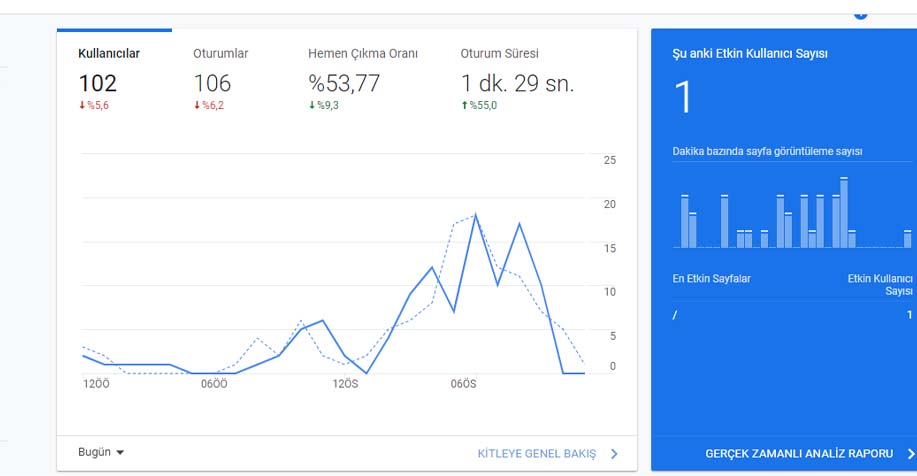Click the chart peak above 06ÖS

tap(475, 215)
